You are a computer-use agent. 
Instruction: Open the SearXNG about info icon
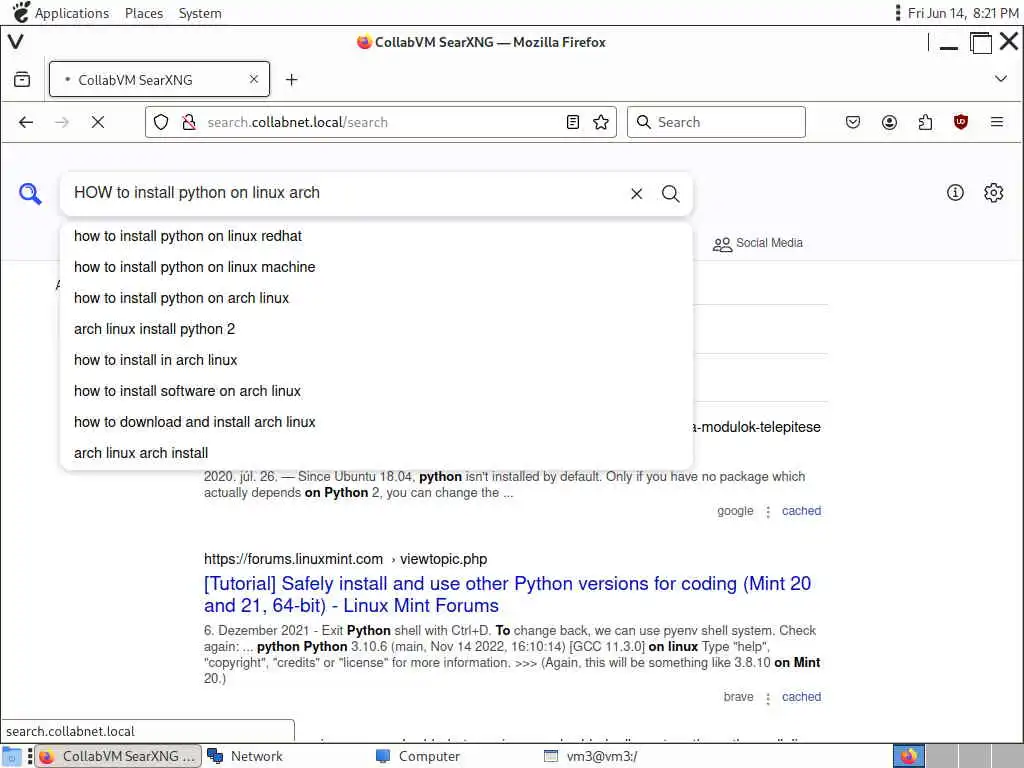[955, 193]
